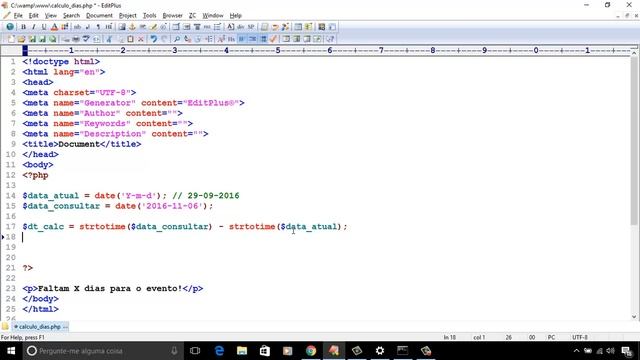Open the color palette icon in HTML toolbar
The height and width of the screenshot is (360, 640).
point(65,27)
